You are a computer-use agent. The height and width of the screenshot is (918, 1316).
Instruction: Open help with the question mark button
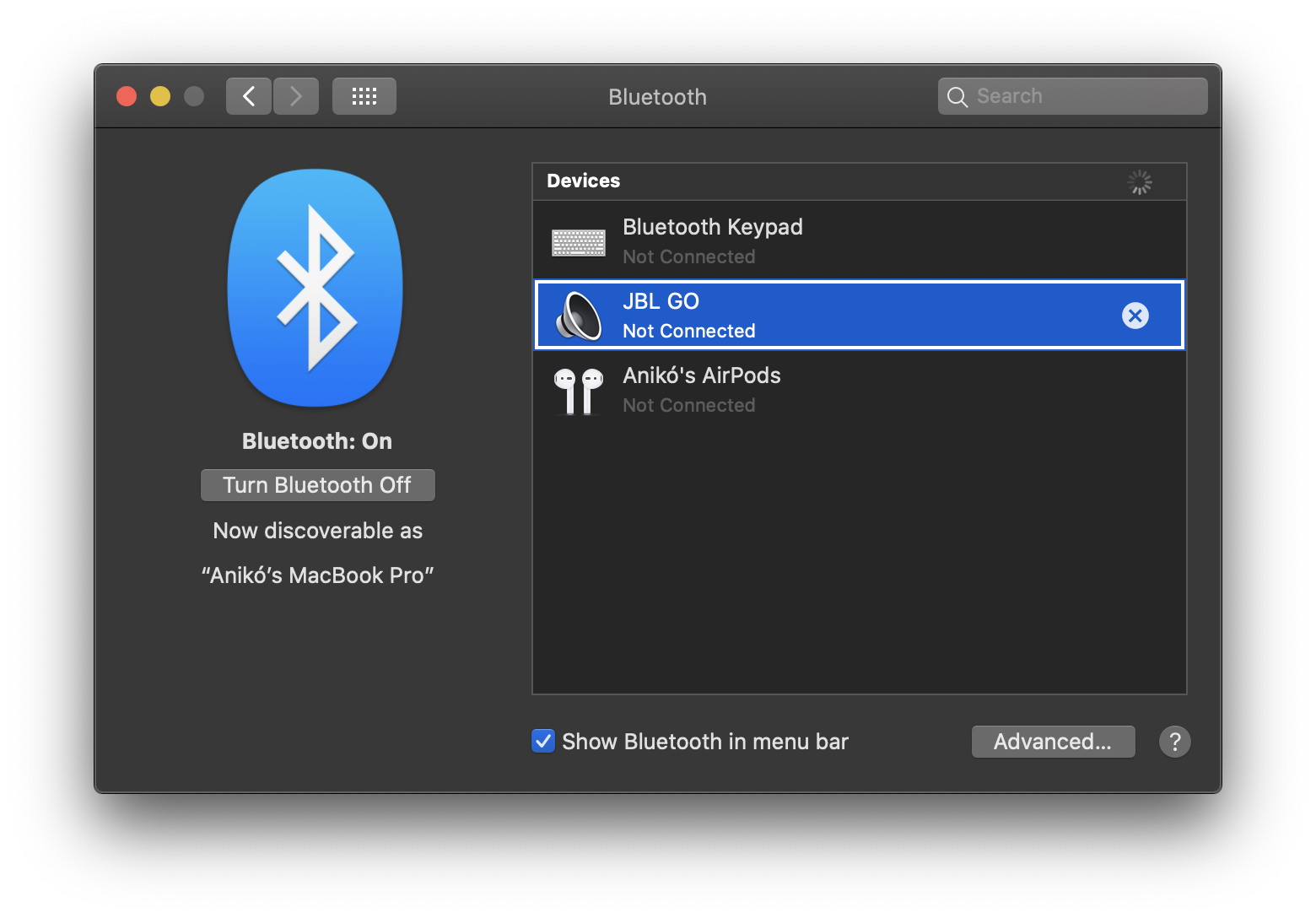pyautogui.click(x=1175, y=742)
